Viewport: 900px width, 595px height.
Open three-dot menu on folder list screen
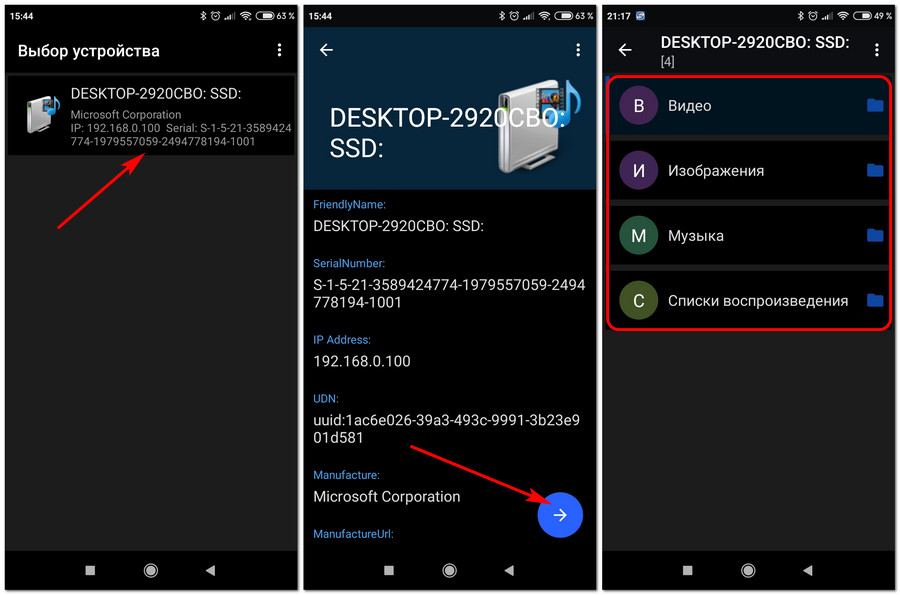point(877,50)
